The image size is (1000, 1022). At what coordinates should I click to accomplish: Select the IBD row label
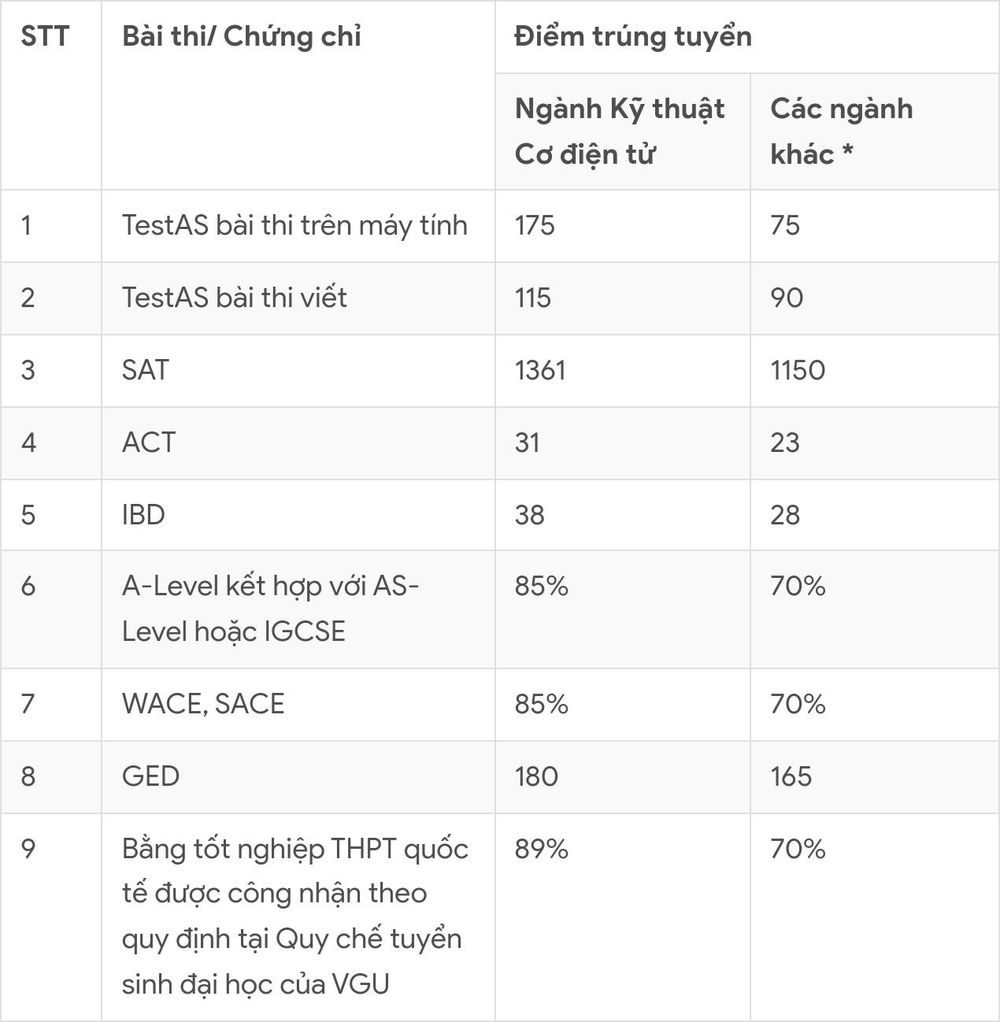point(143,515)
